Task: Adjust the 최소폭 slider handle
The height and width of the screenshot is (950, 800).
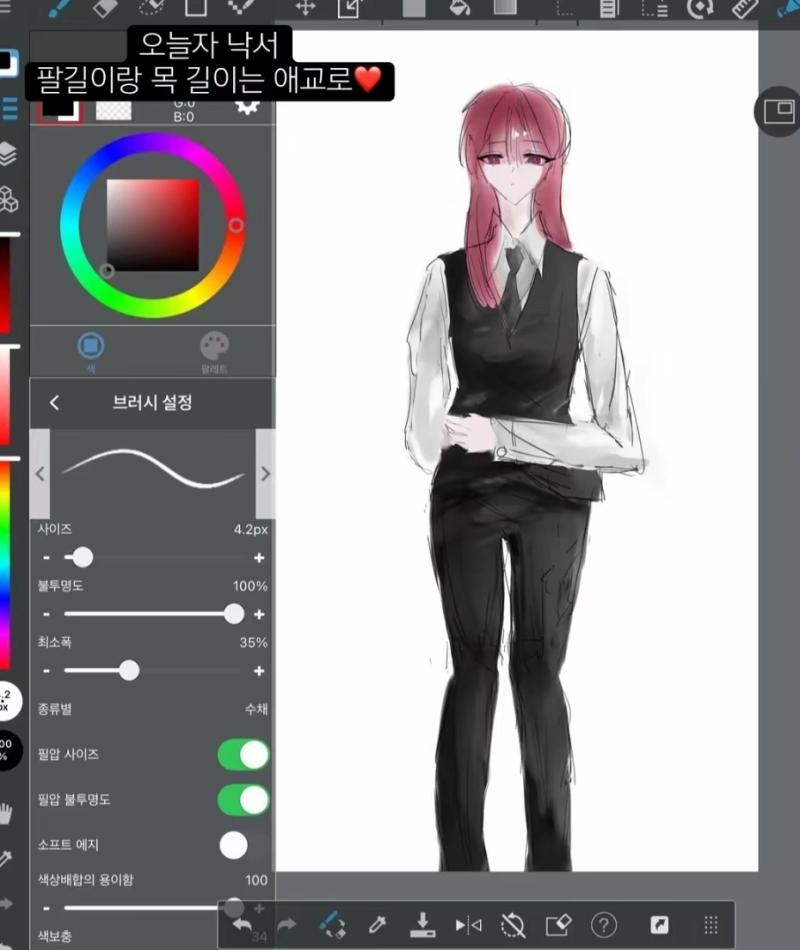Action: (x=128, y=671)
